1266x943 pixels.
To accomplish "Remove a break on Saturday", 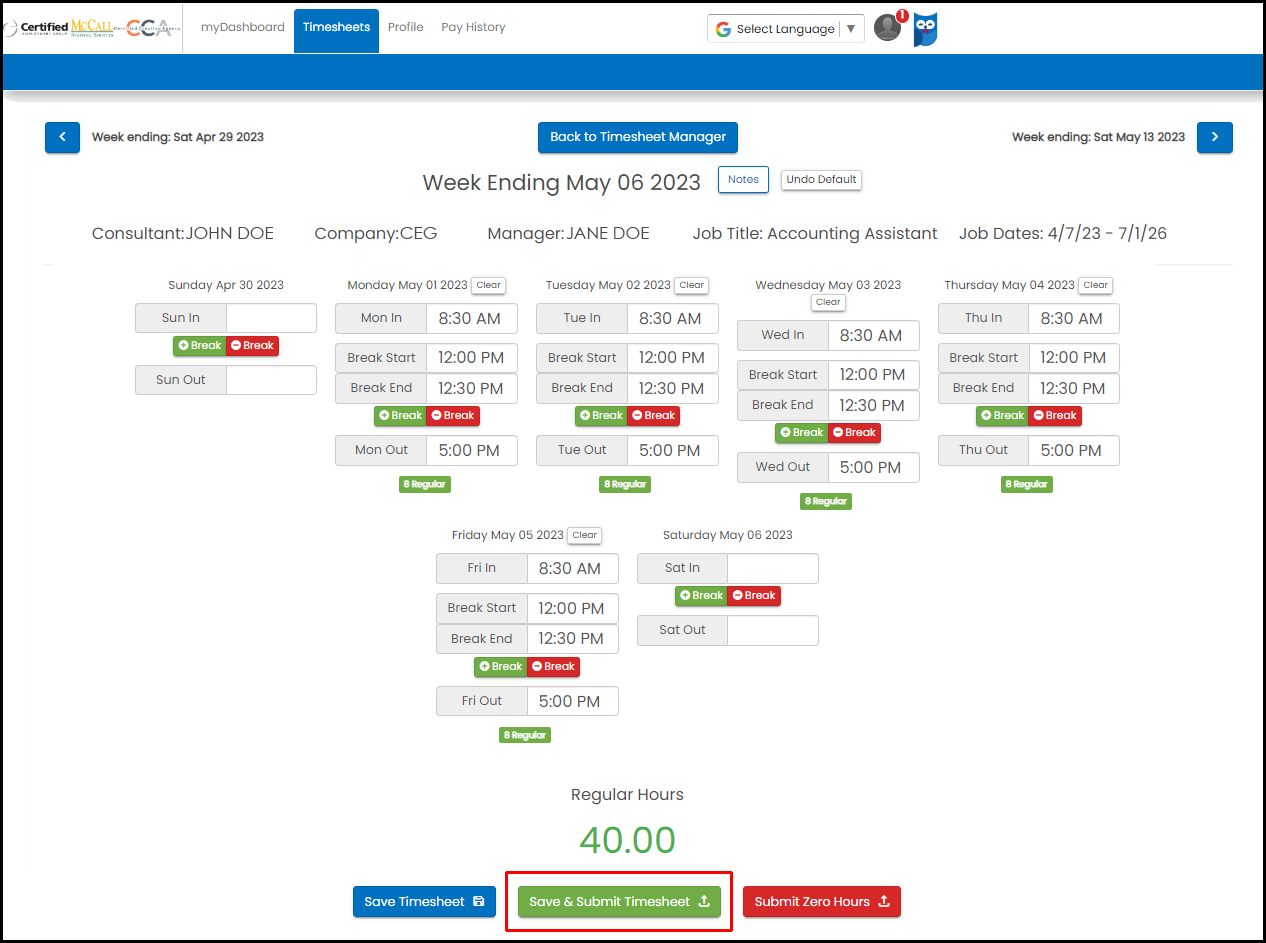I will click(755, 596).
